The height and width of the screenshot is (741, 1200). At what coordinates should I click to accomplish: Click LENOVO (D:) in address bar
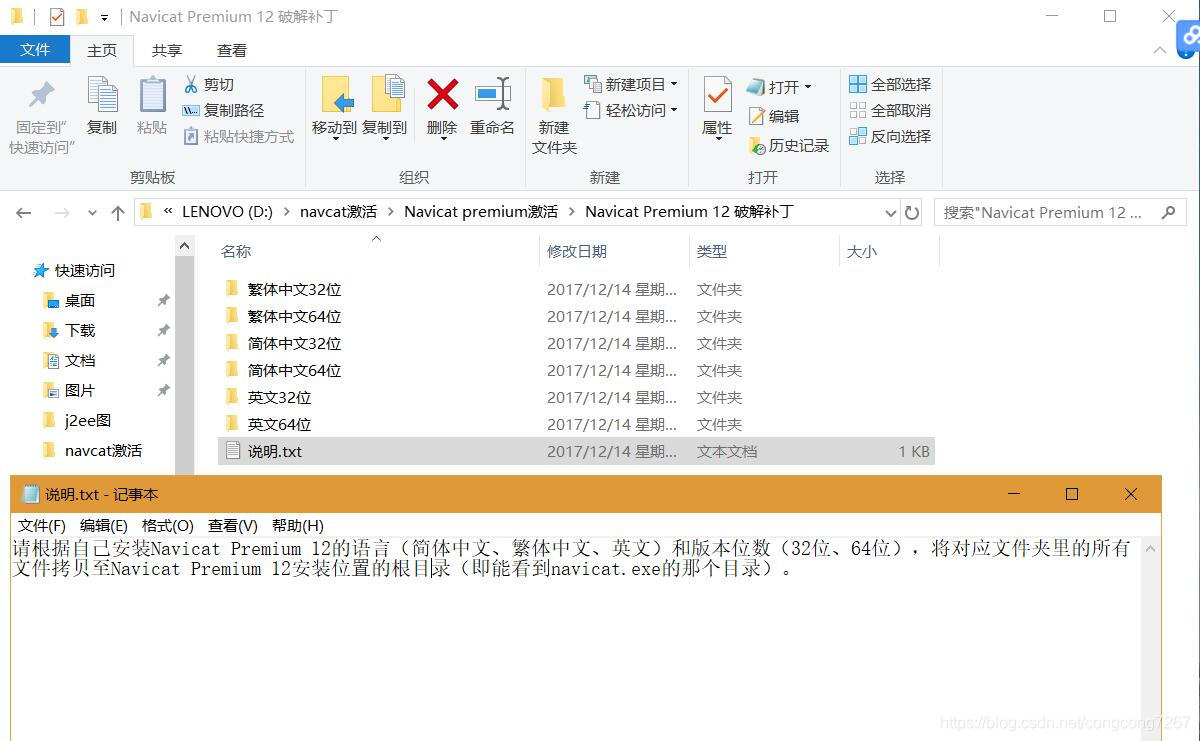[227, 212]
